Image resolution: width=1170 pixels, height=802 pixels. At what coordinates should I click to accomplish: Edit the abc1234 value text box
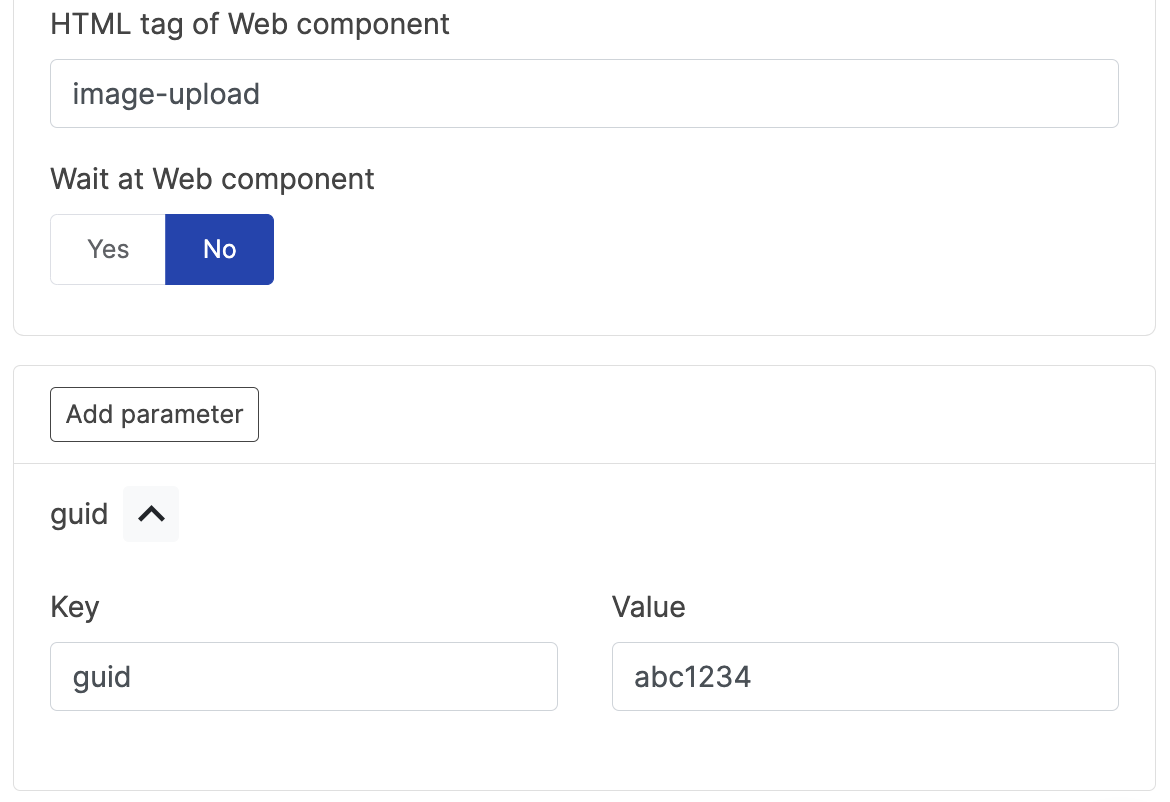(x=865, y=677)
